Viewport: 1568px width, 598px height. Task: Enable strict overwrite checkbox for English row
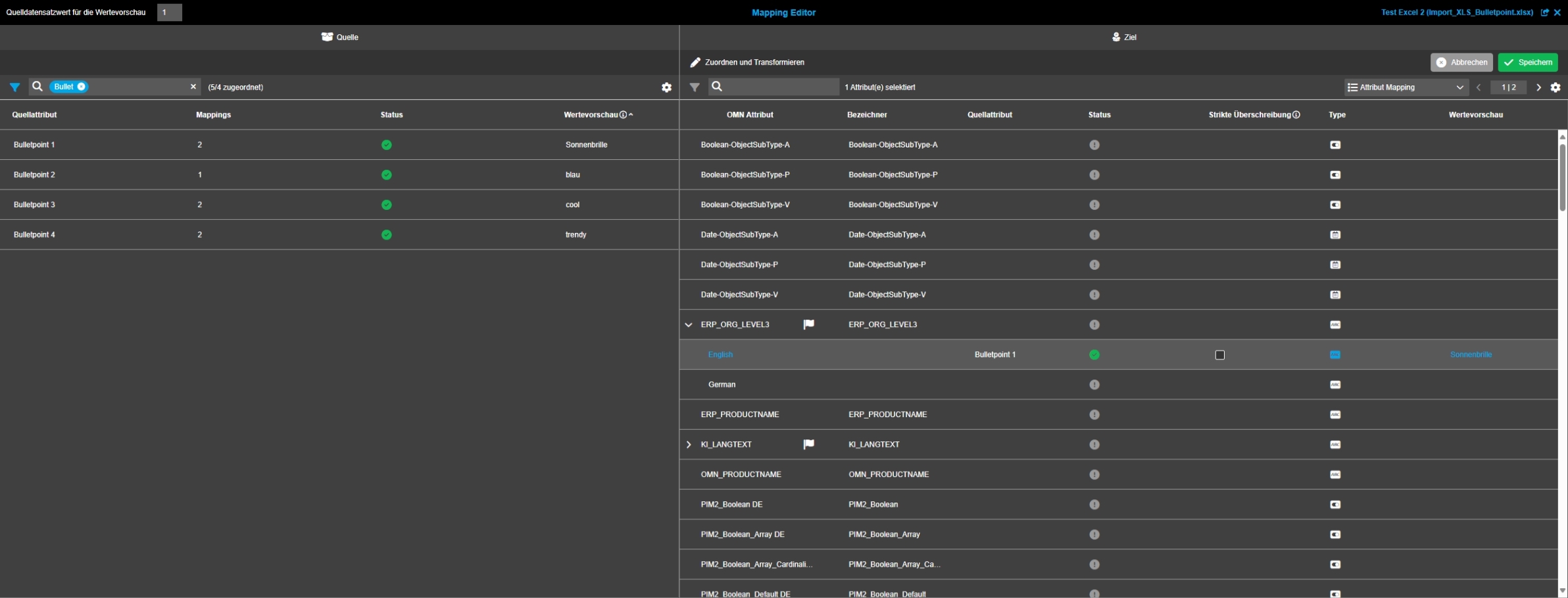click(1220, 355)
